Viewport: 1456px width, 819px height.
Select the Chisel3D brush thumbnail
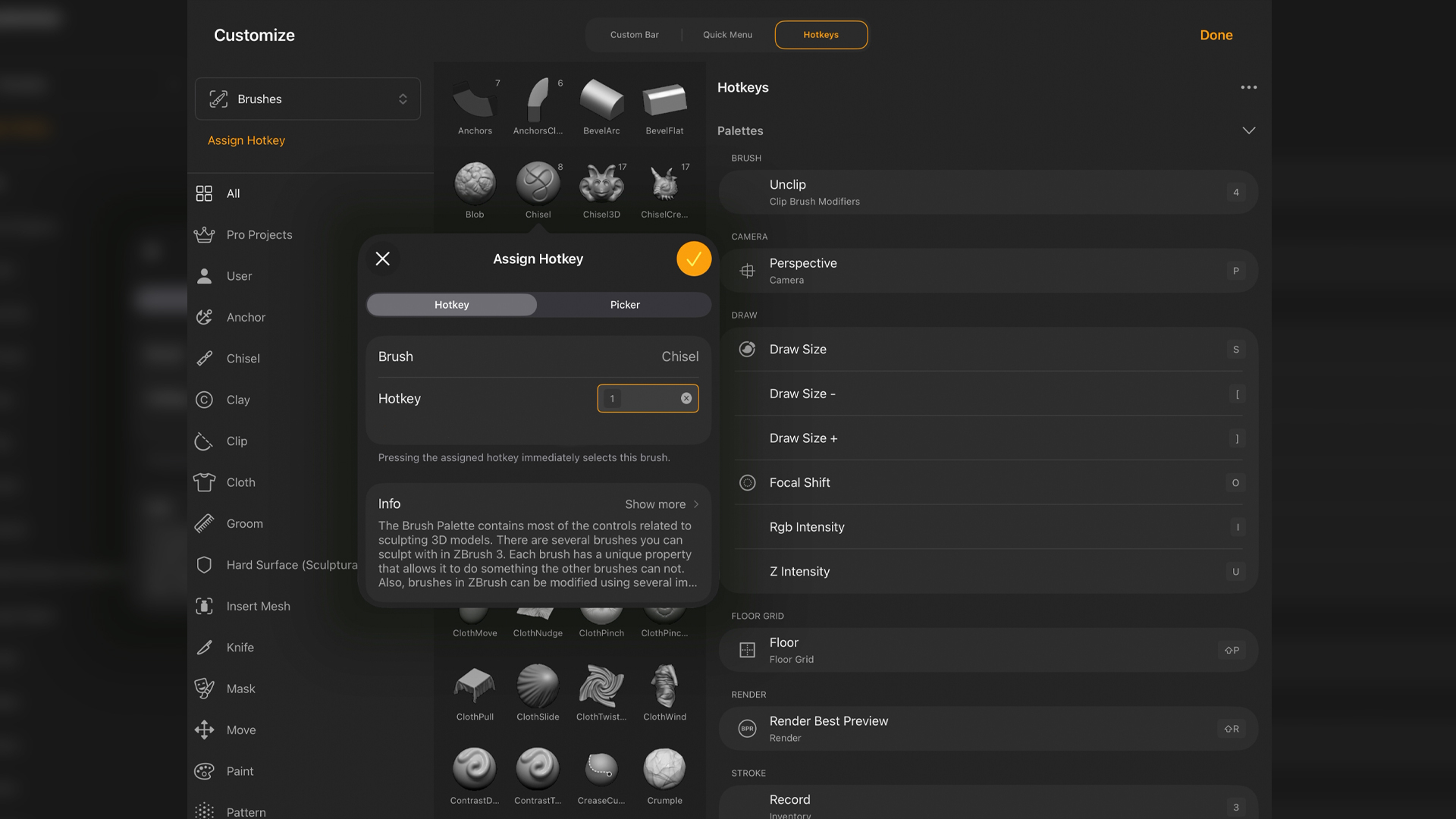tap(601, 184)
